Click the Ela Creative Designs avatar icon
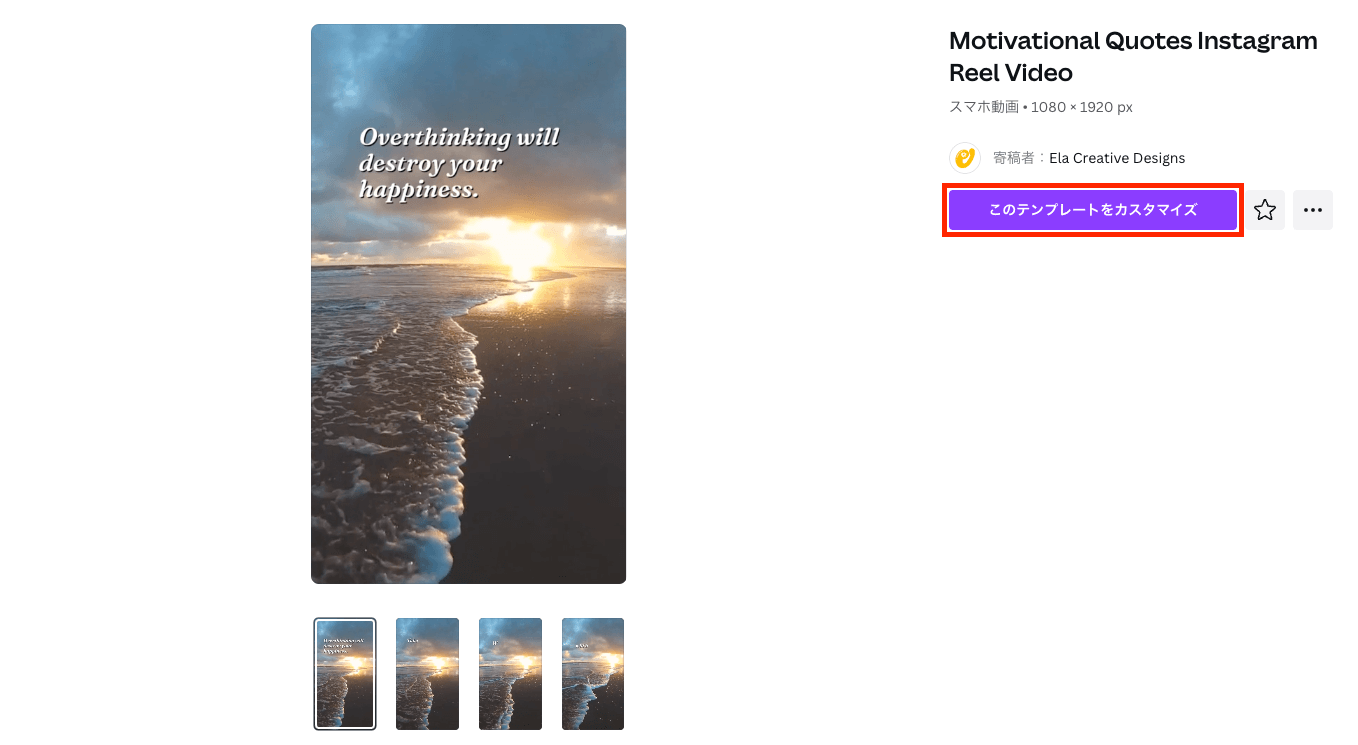Image resolution: width=1358 pixels, height=745 pixels. pos(965,158)
